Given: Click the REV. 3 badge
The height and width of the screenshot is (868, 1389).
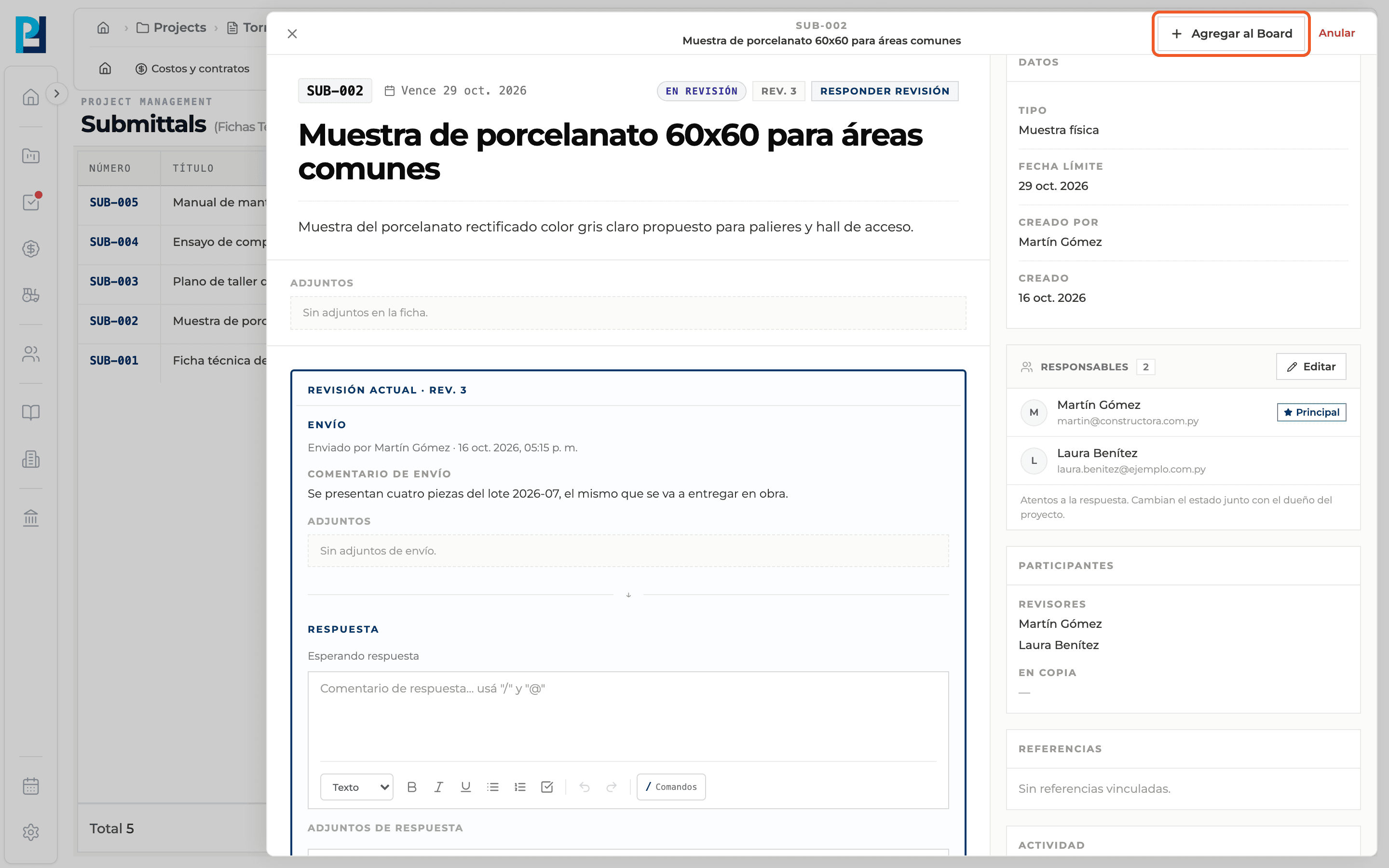Looking at the screenshot, I should pyautogui.click(x=778, y=91).
